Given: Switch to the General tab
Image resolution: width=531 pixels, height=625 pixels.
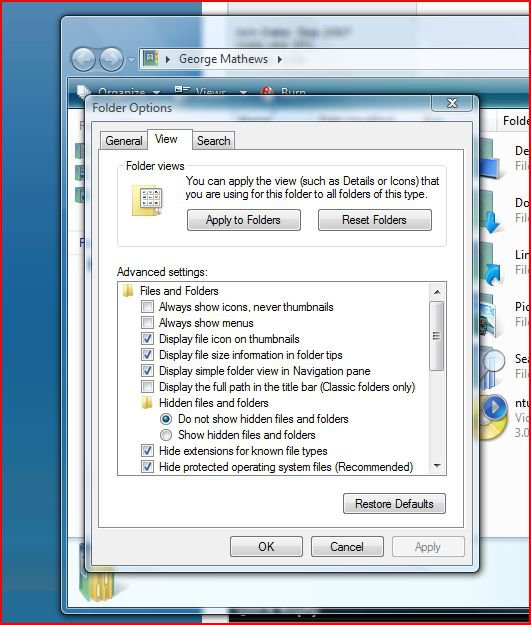Looking at the screenshot, I should 124,141.
